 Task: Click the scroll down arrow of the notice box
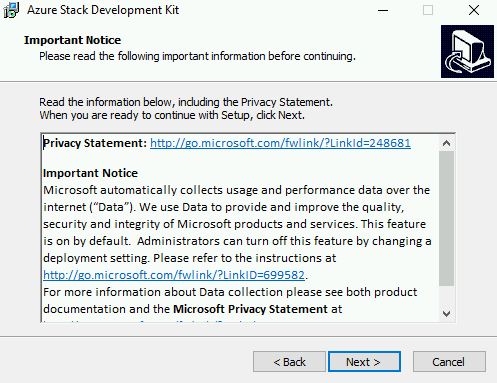(446, 313)
